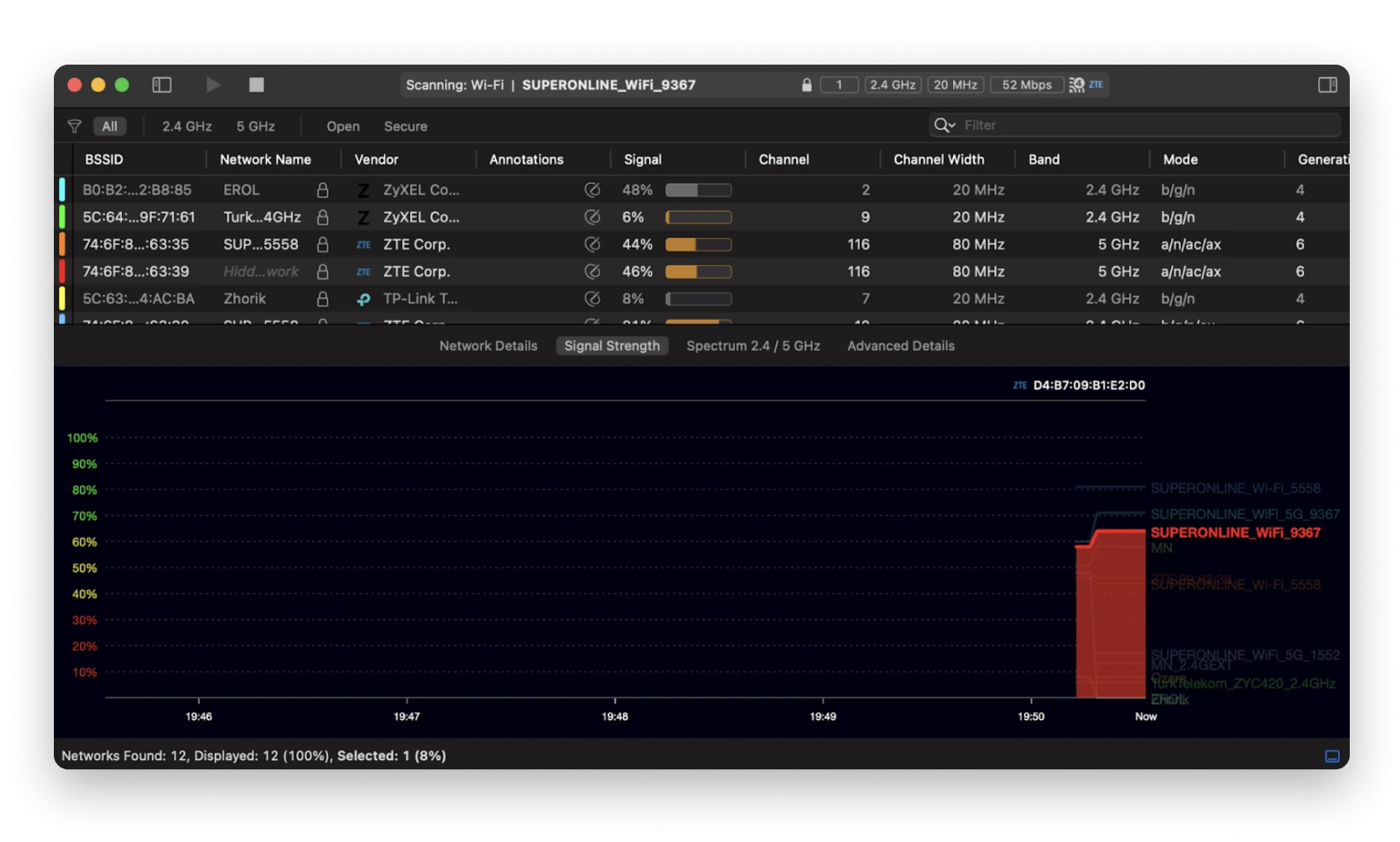The height and width of the screenshot is (842, 1400).
Task: Click the channel 1 badge in title bar
Action: tap(839, 84)
